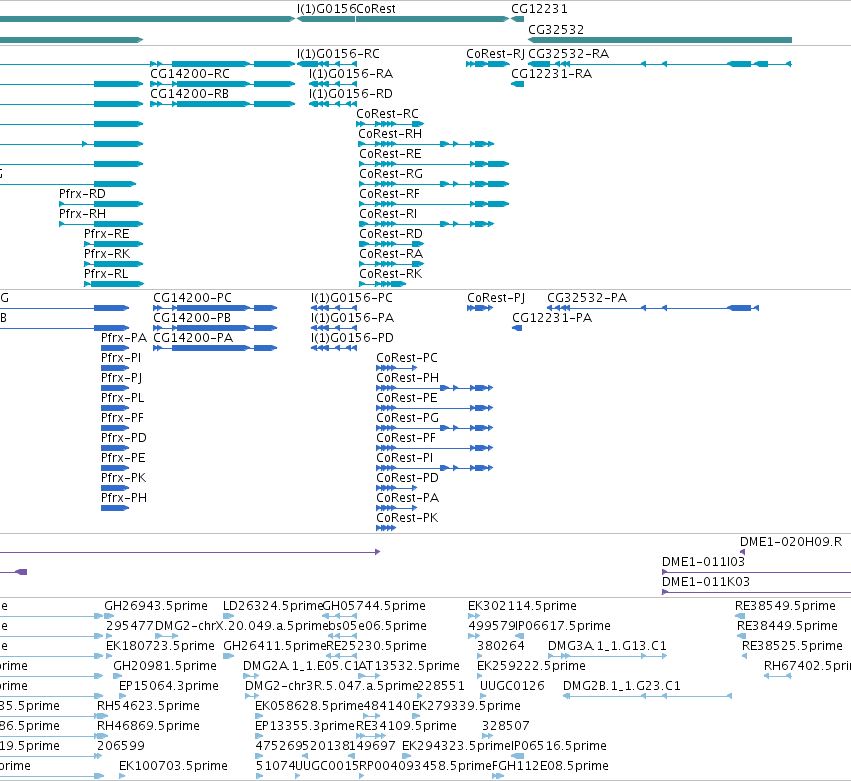Screen dimensions: 851x781
Task: Select transcript CoRest-RK
Action: 382,284
